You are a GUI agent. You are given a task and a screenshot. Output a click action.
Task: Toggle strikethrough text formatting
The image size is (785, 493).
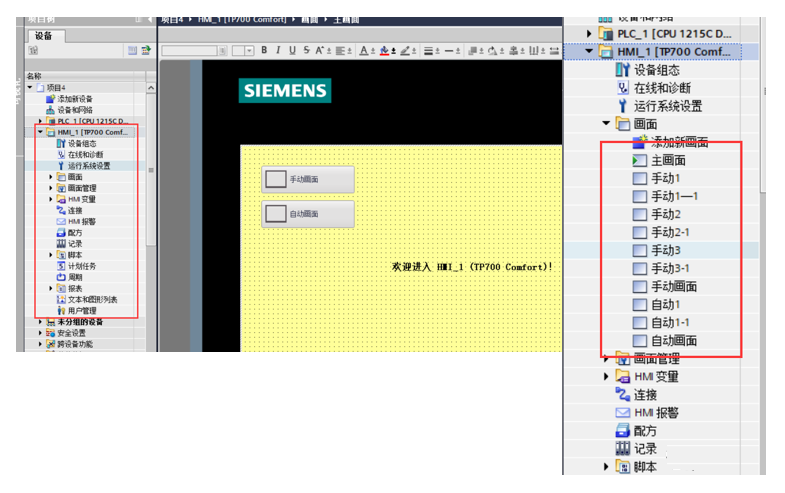(306, 50)
